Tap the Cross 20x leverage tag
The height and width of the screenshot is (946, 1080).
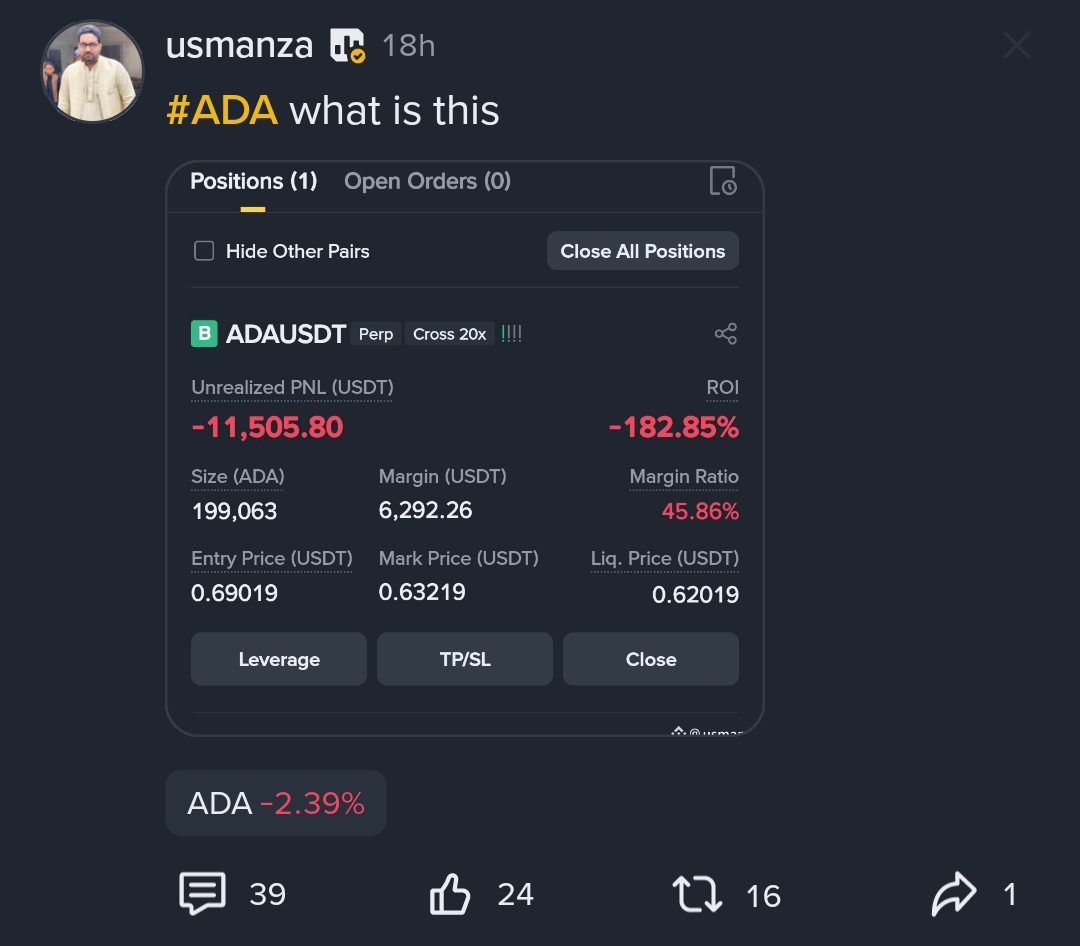449,334
